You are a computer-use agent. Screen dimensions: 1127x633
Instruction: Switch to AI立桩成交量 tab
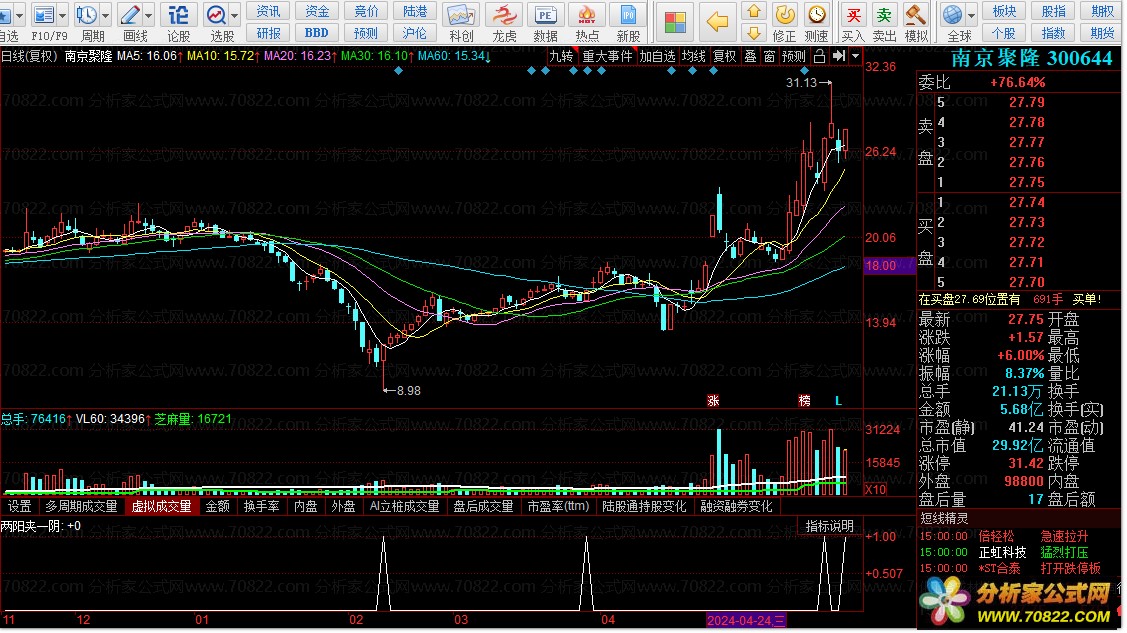pos(404,507)
